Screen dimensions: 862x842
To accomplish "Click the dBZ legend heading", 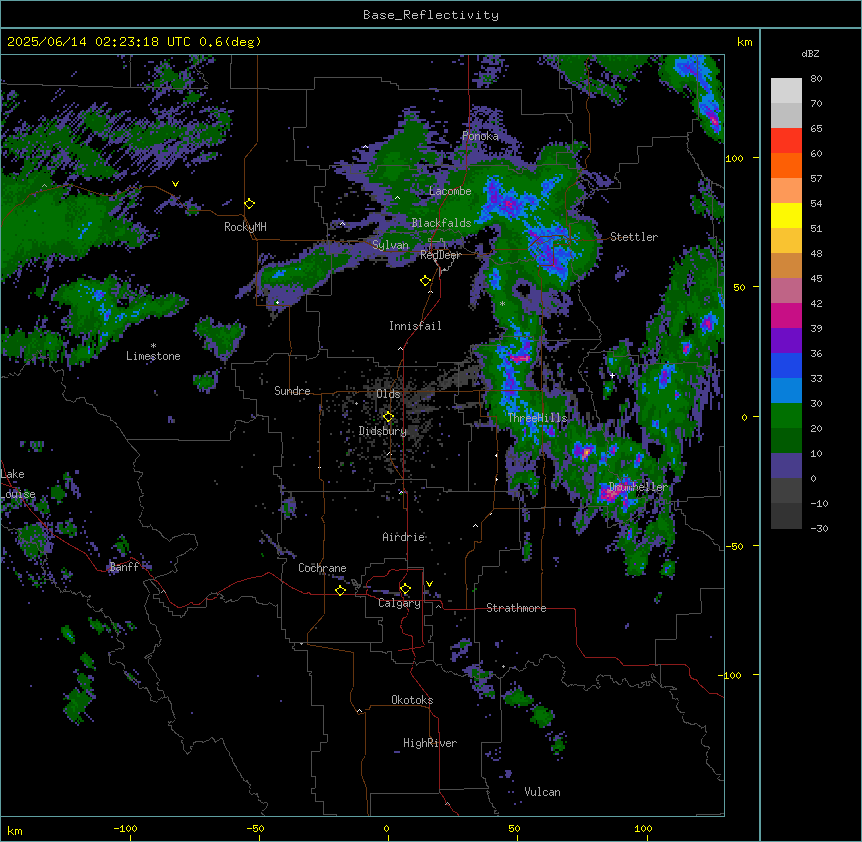I will [x=810, y=54].
